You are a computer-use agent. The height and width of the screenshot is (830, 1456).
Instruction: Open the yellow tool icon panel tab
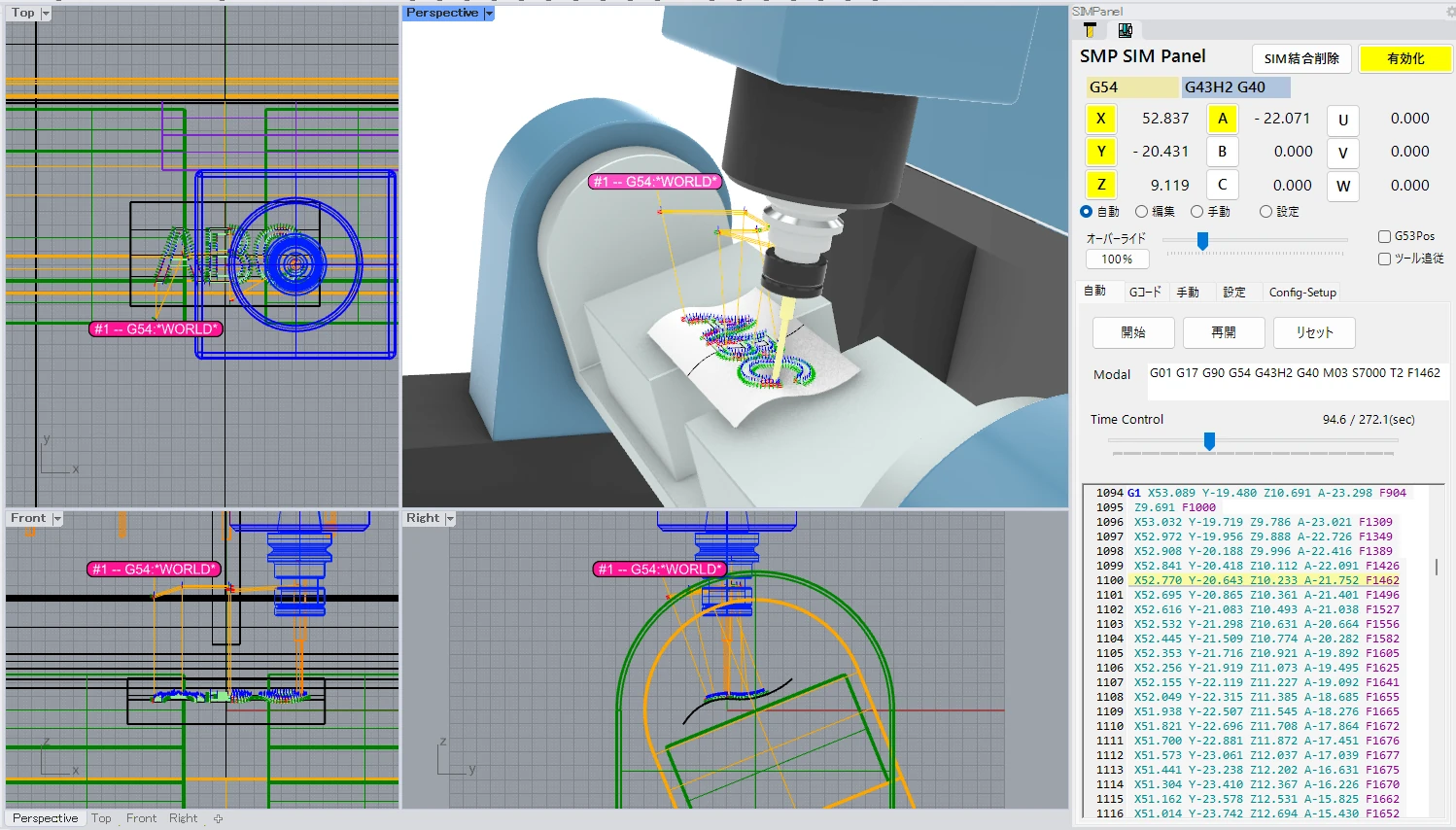[x=1091, y=31]
